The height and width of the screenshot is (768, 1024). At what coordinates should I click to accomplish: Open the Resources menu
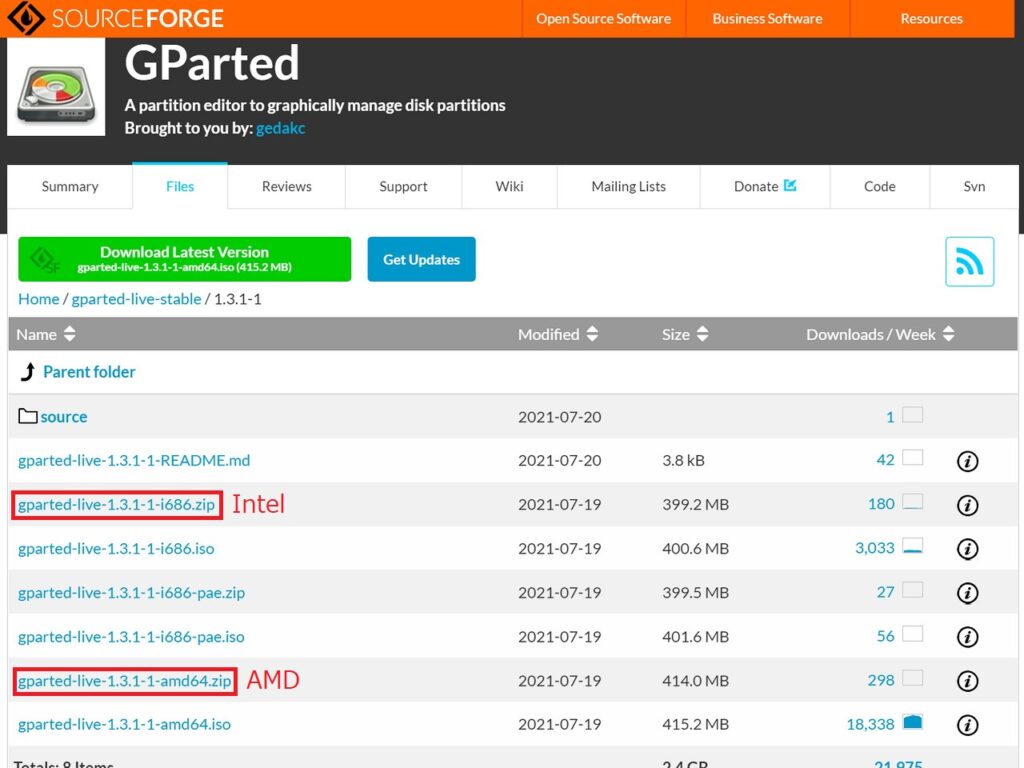point(931,18)
